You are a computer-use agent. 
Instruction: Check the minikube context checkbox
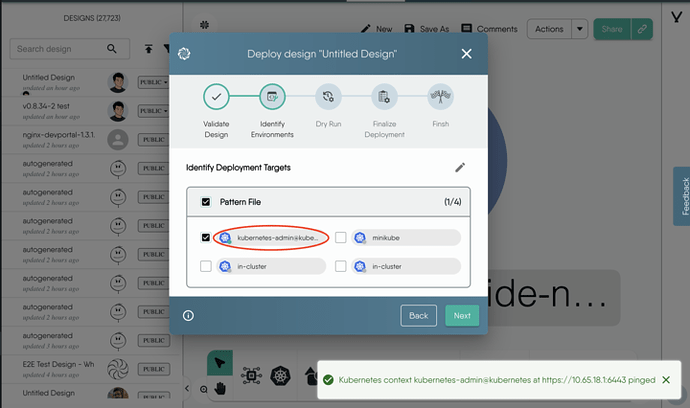[341, 238]
